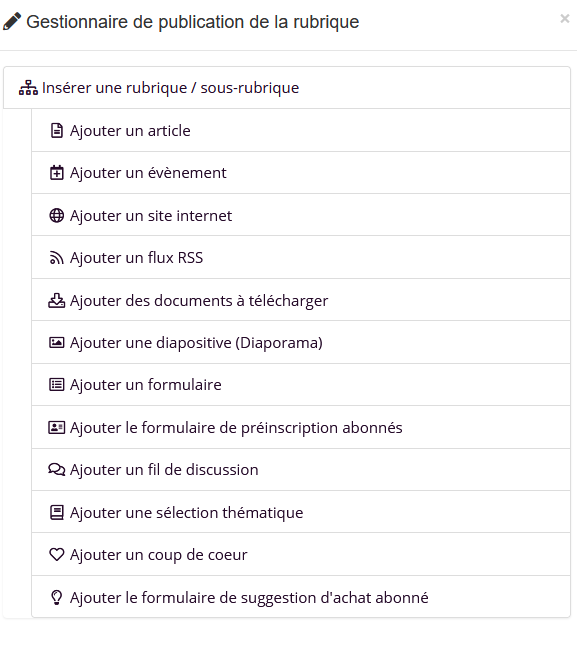Click the globe icon for site internet
Screen dimensions: 577x645
(56, 216)
